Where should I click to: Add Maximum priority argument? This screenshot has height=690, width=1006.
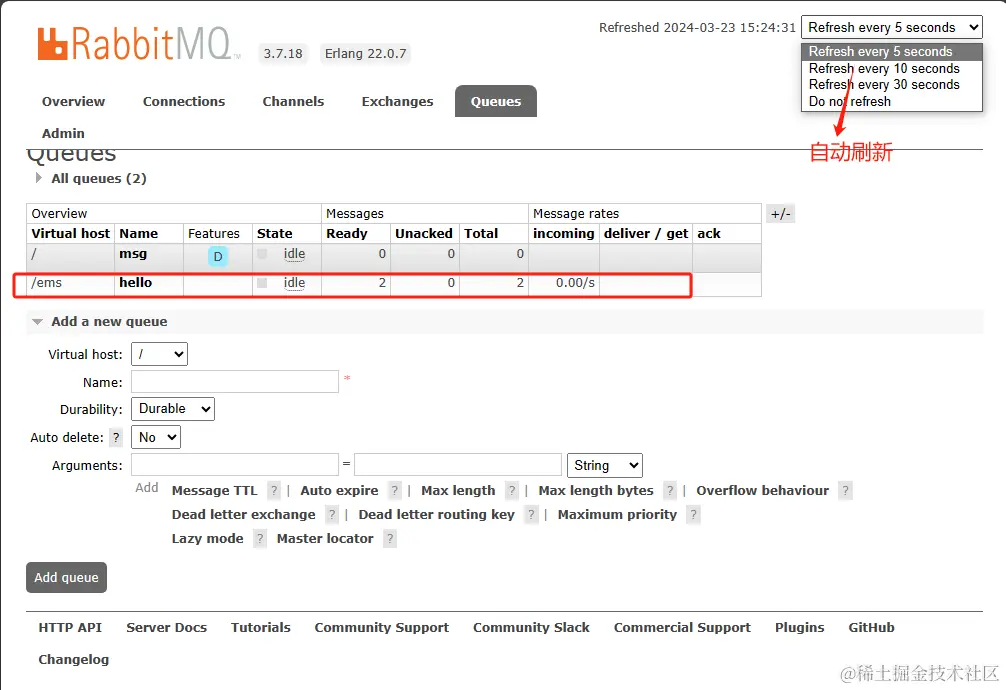tap(617, 515)
